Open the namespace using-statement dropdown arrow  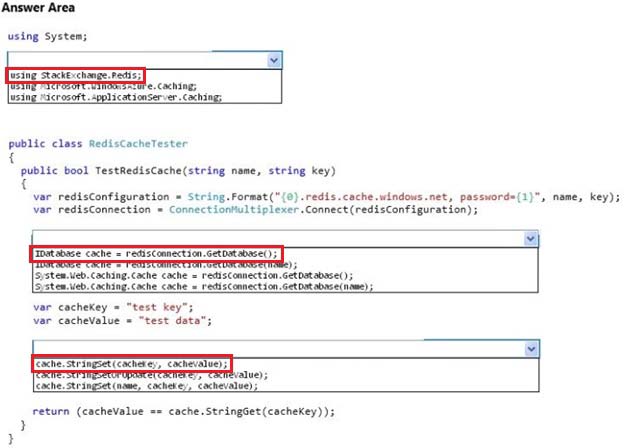click(274, 60)
